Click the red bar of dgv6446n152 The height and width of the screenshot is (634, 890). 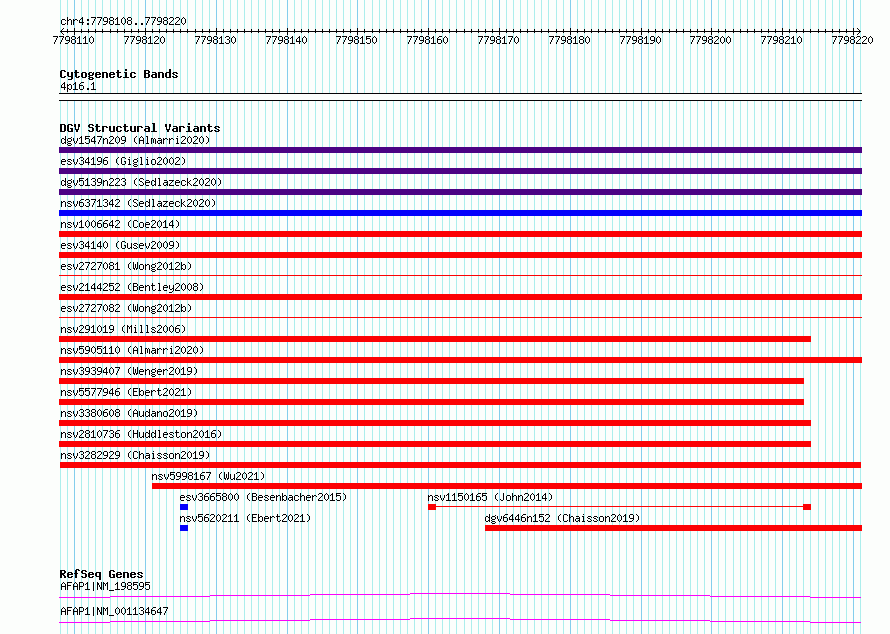(x=673, y=528)
